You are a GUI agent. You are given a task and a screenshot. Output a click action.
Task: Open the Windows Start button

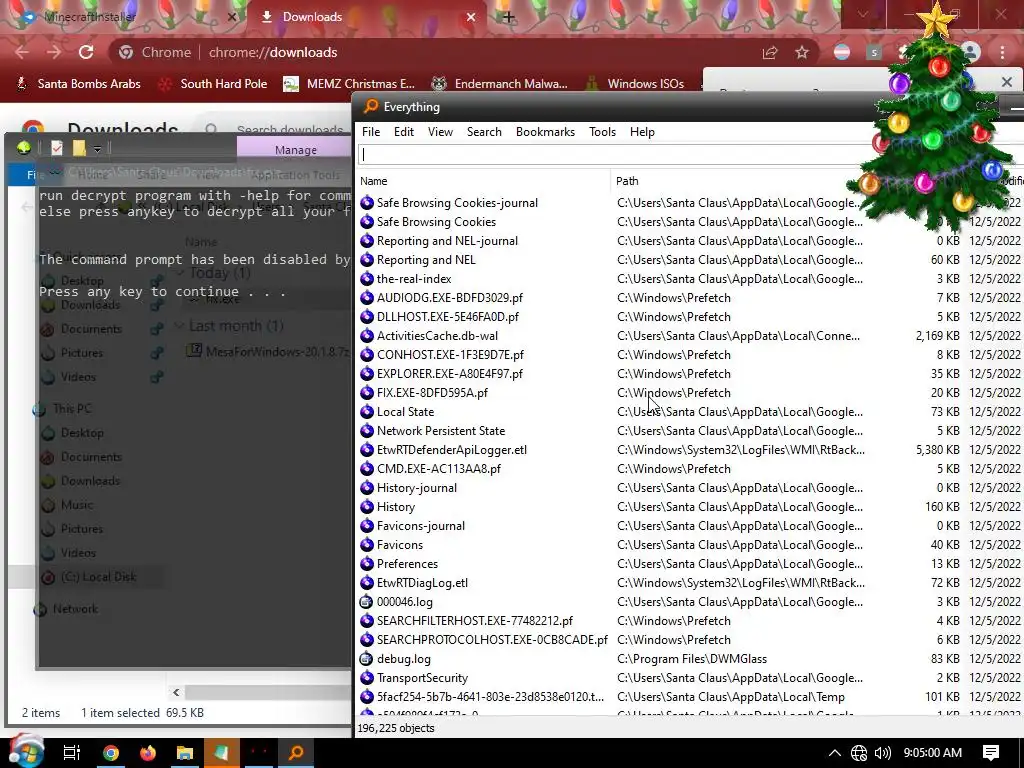tap(25, 752)
